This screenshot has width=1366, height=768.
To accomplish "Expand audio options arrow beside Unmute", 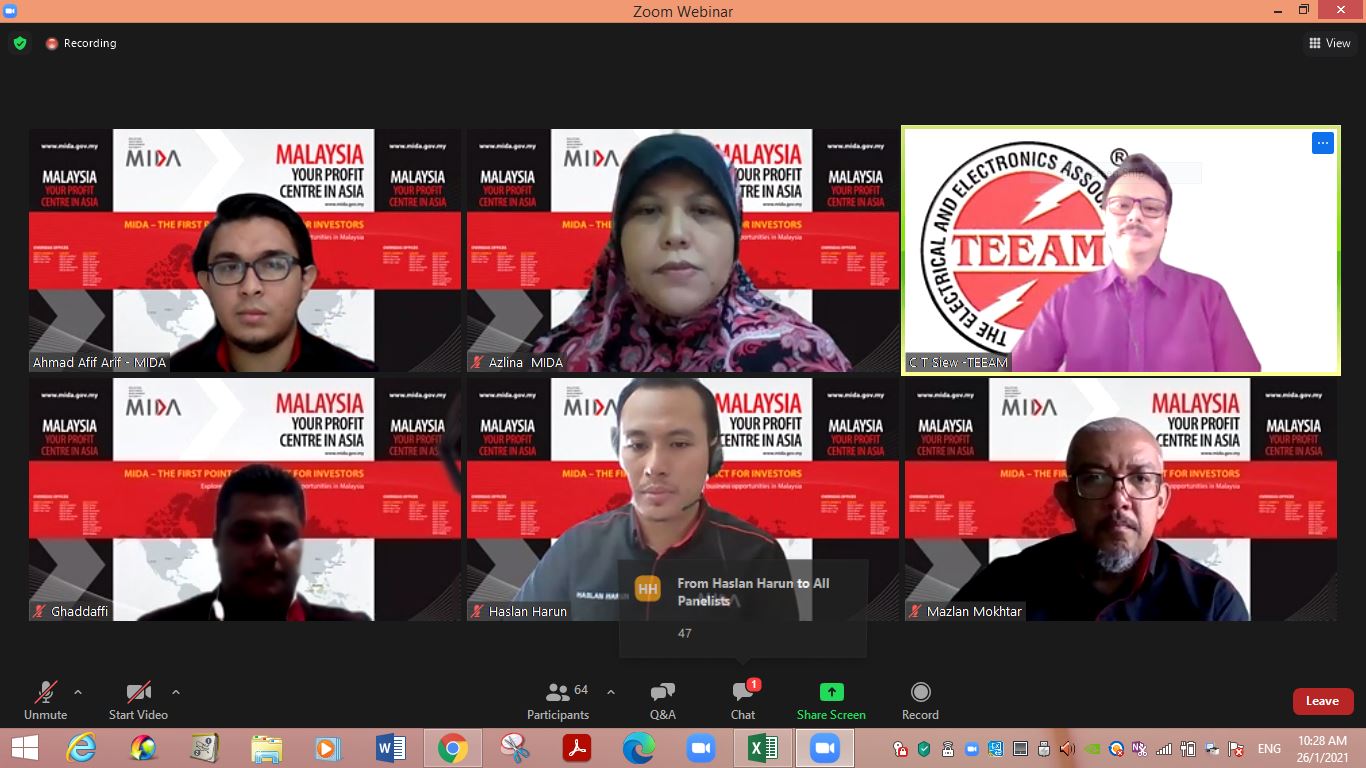I will [x=78, y=692].
